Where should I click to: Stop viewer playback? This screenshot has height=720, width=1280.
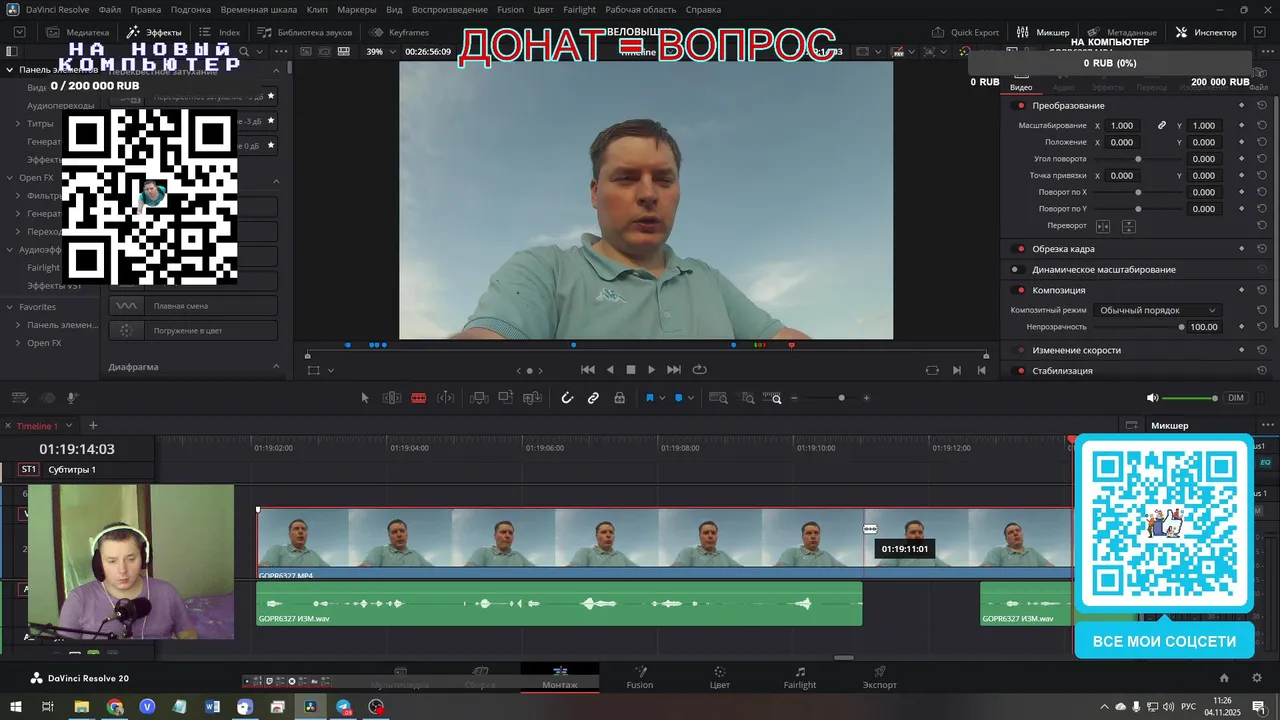click(631, 370)
